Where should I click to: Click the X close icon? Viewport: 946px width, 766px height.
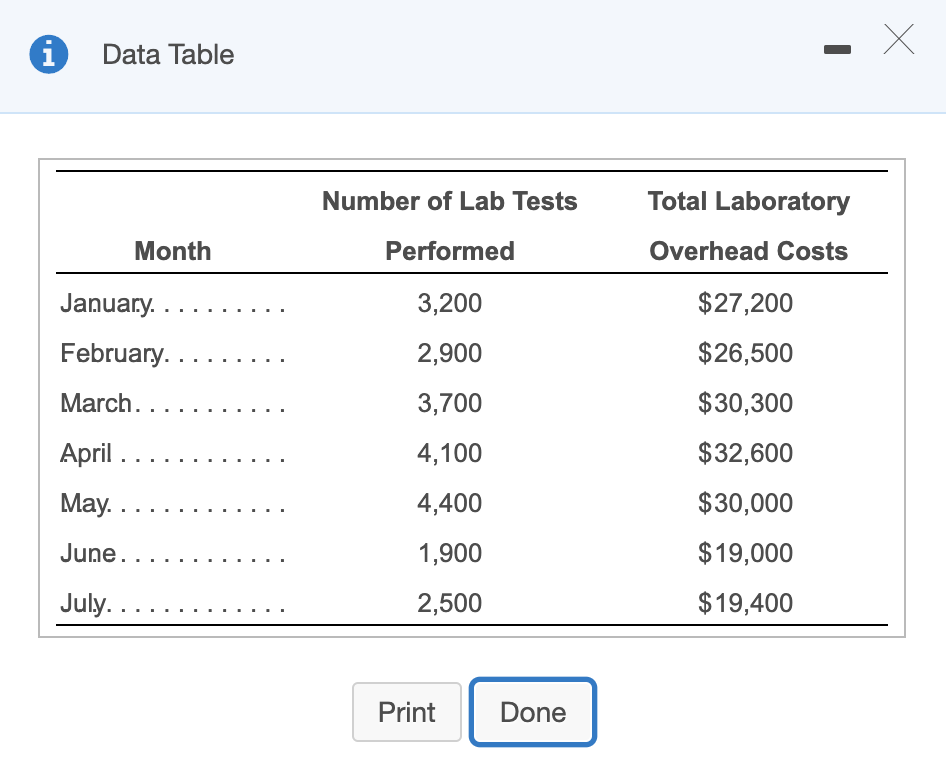pos(898,39)
